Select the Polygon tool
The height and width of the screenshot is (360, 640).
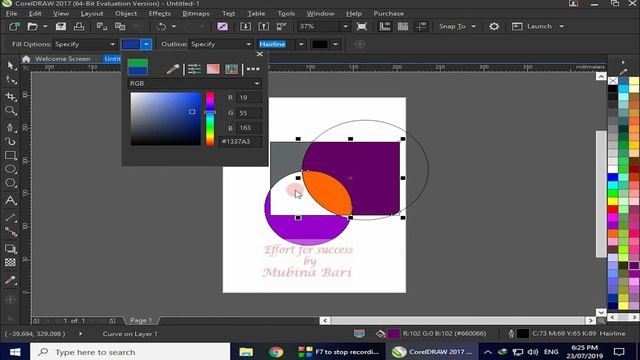tap(11, 183)
